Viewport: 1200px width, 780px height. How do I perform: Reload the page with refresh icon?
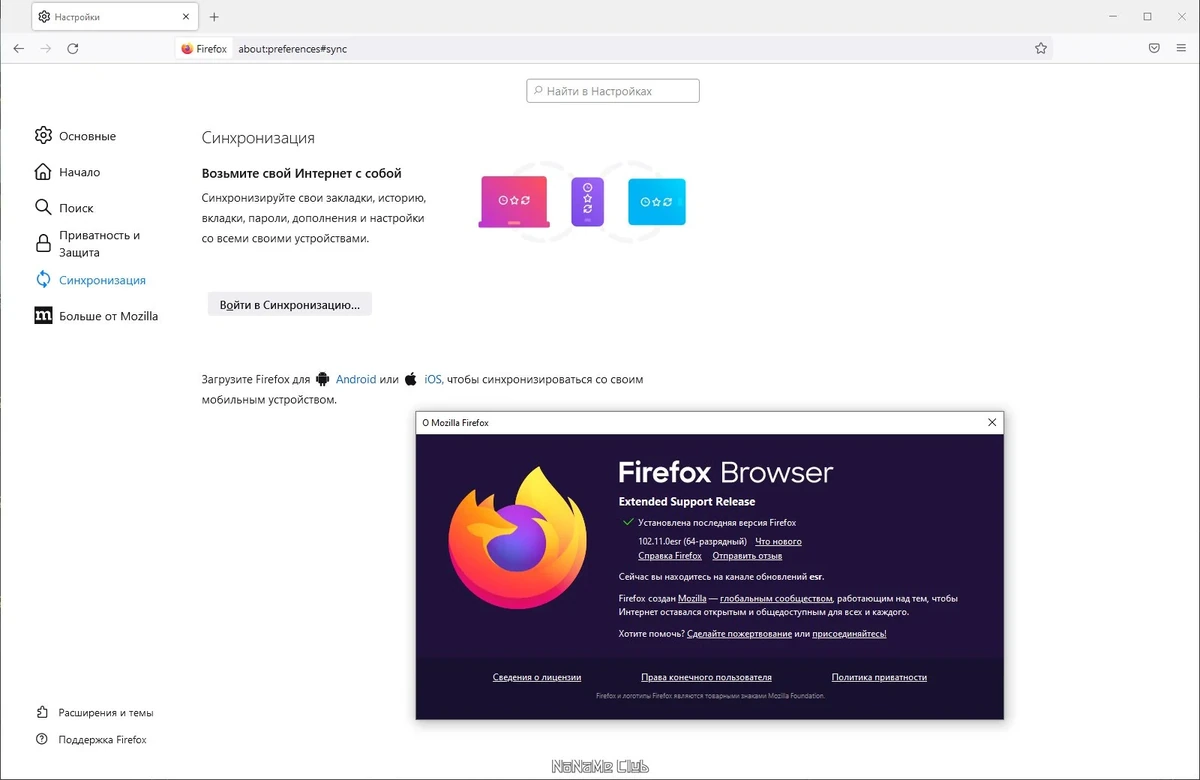(73, 48)
